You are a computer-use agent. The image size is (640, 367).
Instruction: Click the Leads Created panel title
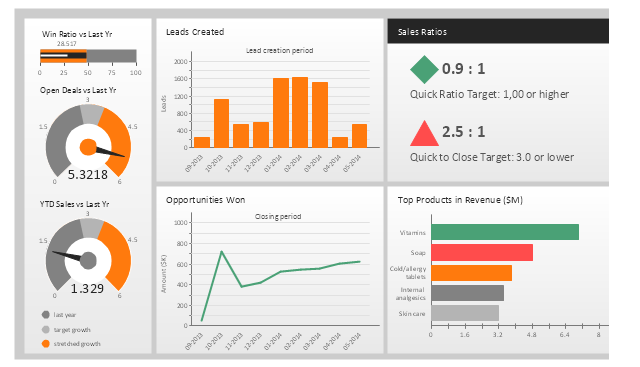point(195,32)
